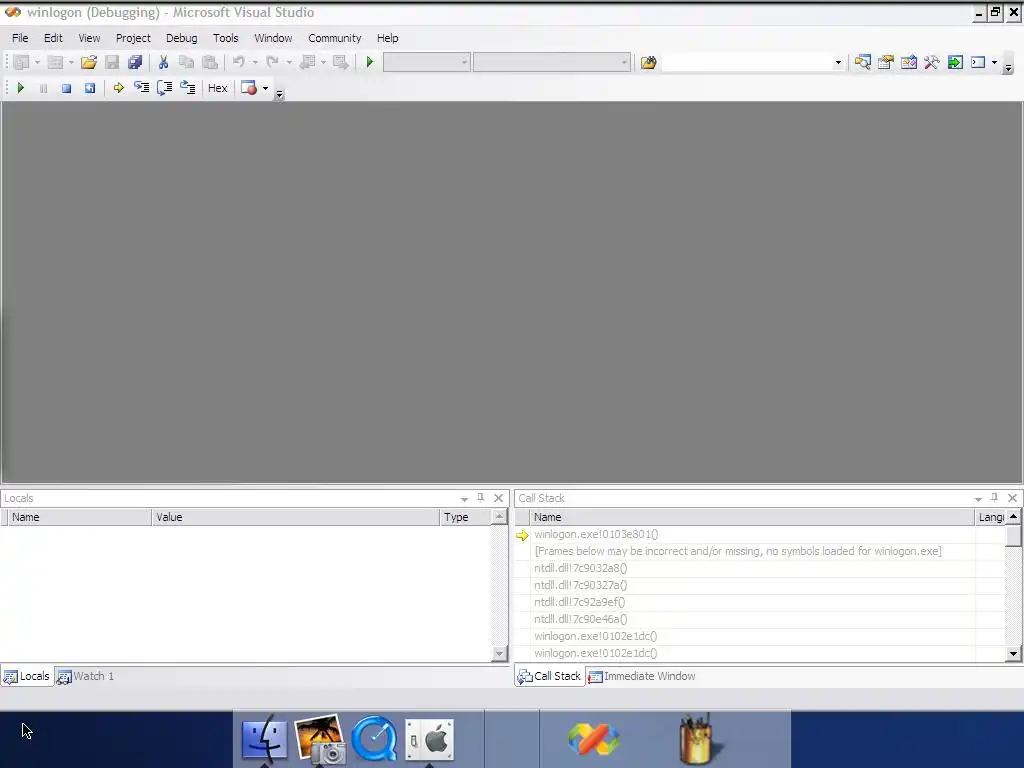Click the Breakpoints window icon
The width and height of the screenshot is (1024, 768).
point(249,88)
